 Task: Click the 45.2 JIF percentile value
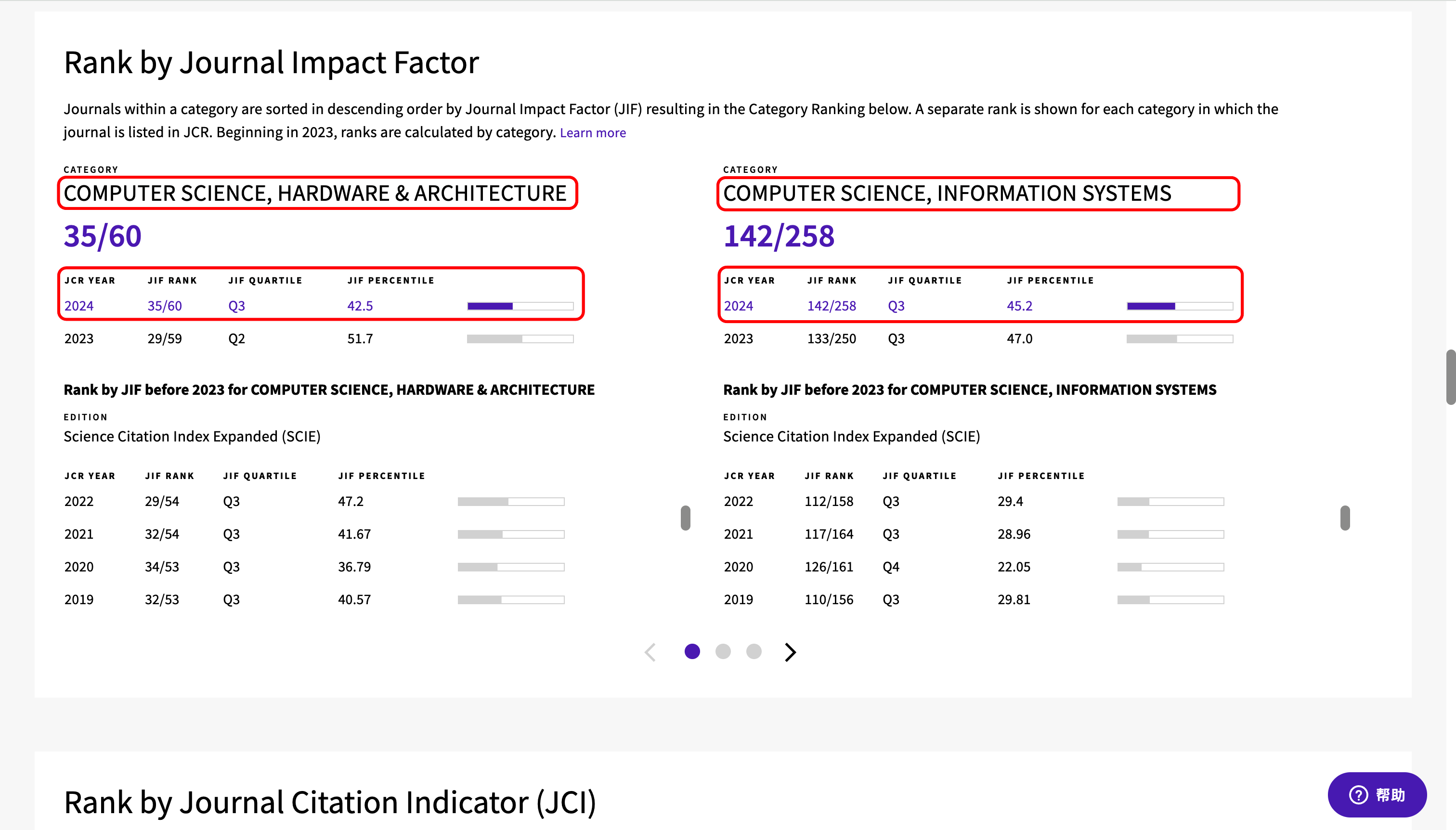tap(1019, 306)
